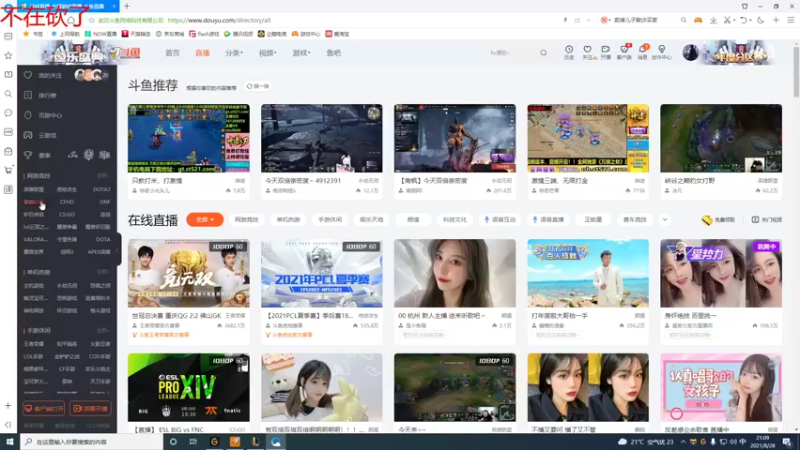
Task: Click the 客户端打开 button at sidebar bottom
Action: click(x=44, y=408)
